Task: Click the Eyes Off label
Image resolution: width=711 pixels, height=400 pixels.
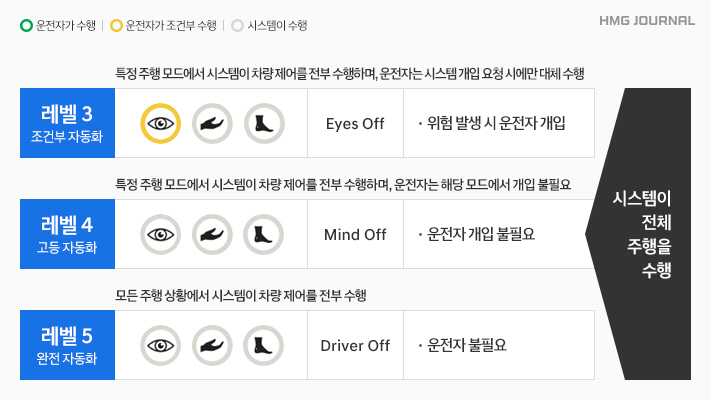Action: (x=355, y=124)
